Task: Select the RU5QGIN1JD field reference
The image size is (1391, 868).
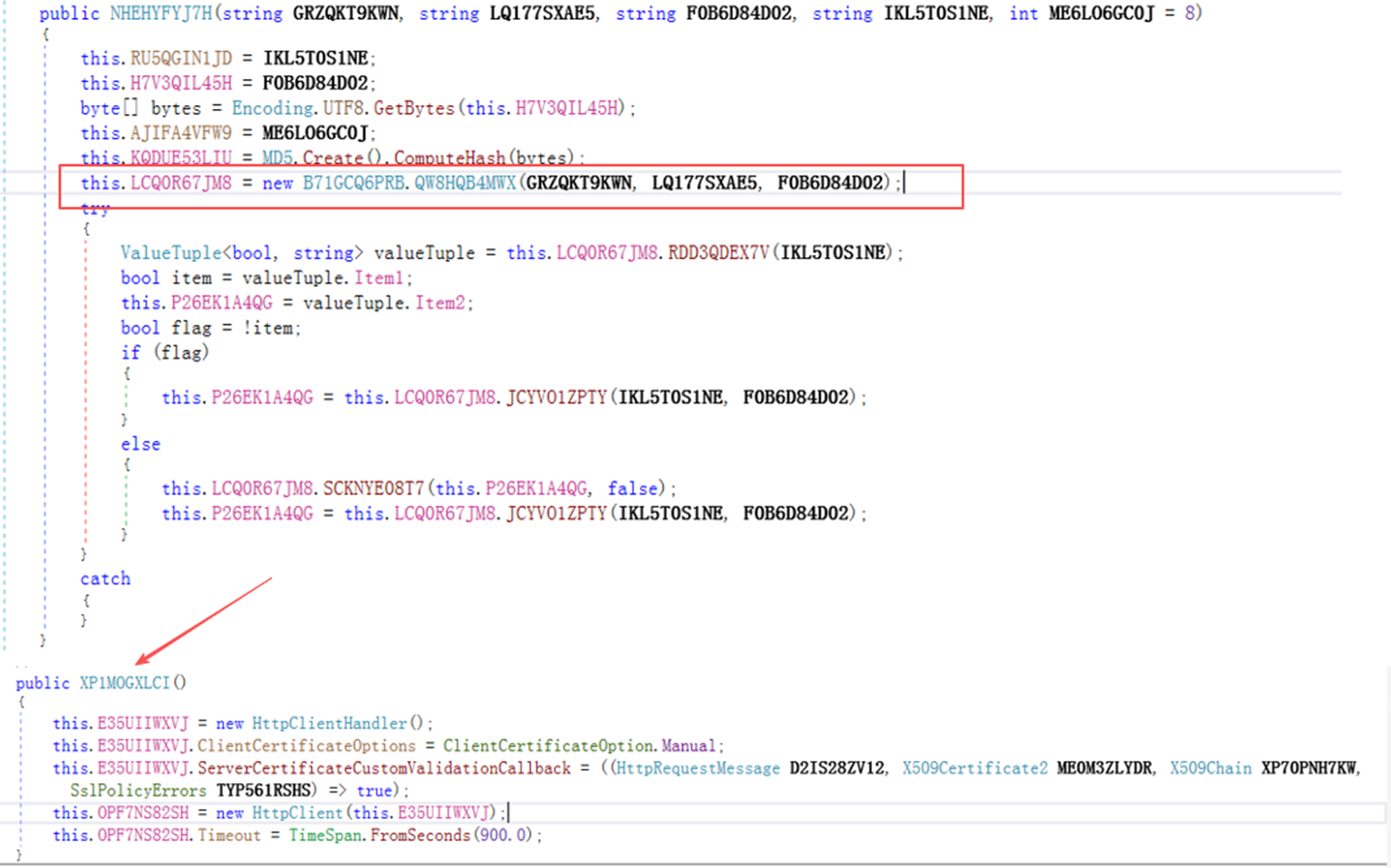Action: point(182,58)
